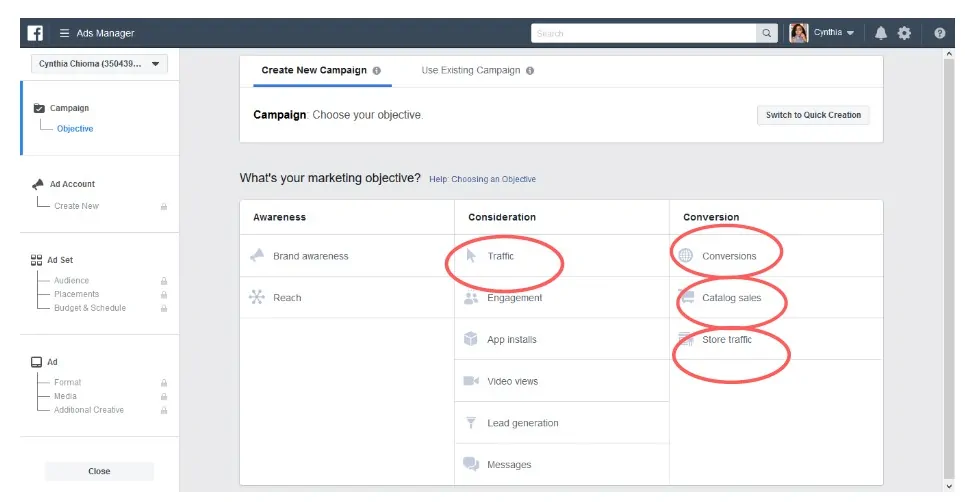Screen dimensions: 965x502
Task: Select the Traffic objective
Action: pyautogui.click(x=562, y=256)
